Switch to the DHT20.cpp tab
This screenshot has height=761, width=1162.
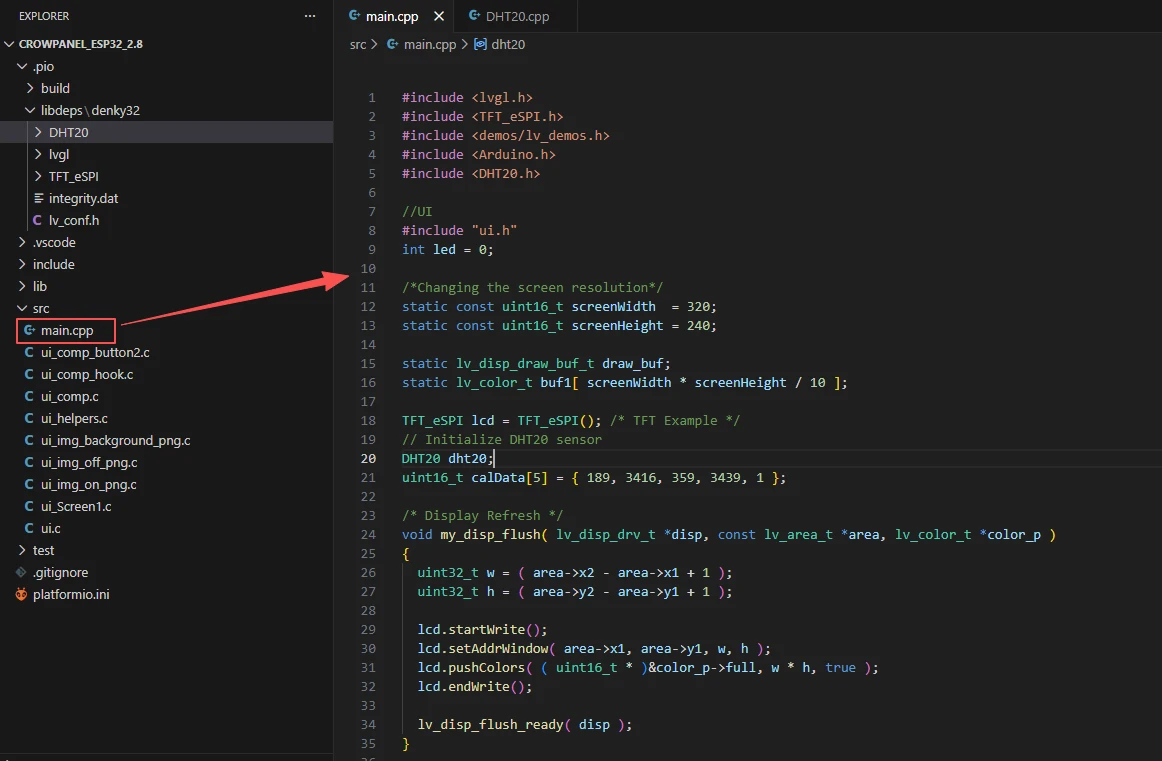[x=516, y=16]
